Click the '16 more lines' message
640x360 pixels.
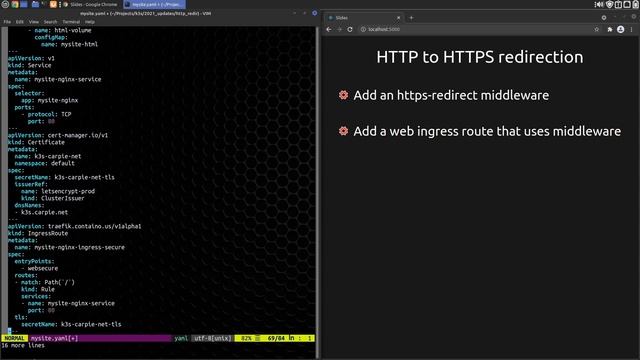click(x=23, y=346)
